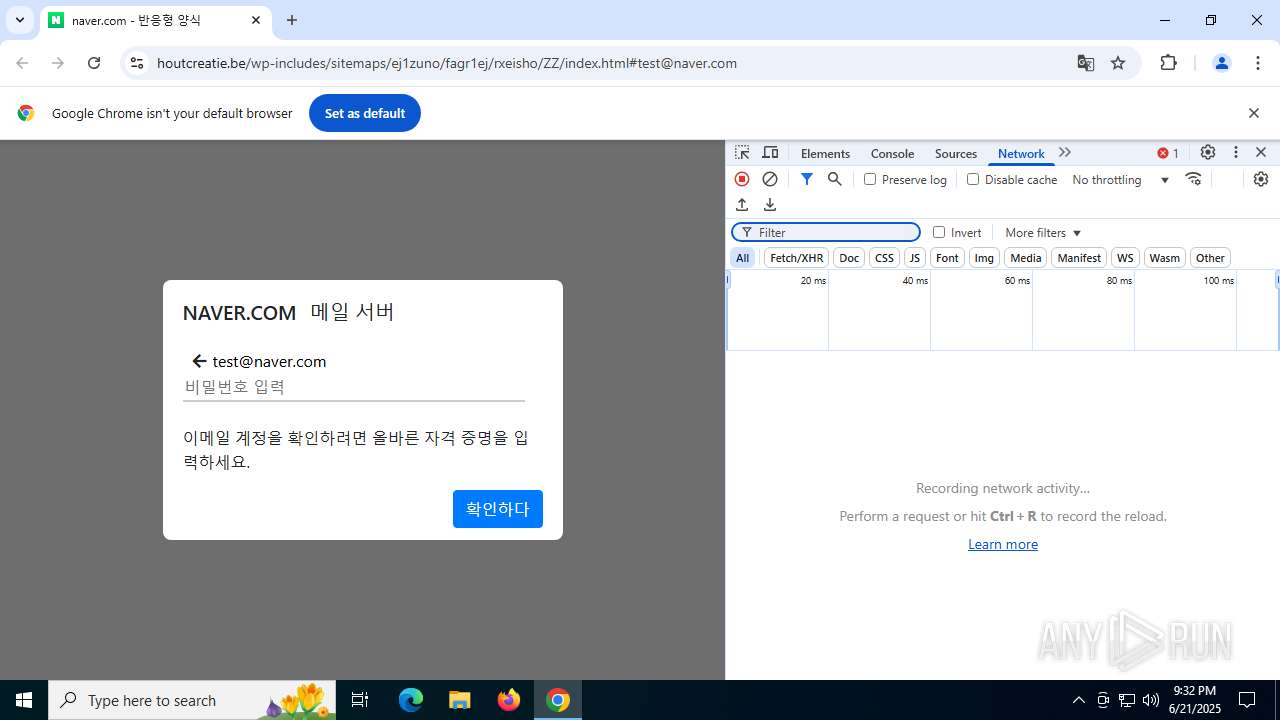Close the DevTools panel

tap(1261, 153)
